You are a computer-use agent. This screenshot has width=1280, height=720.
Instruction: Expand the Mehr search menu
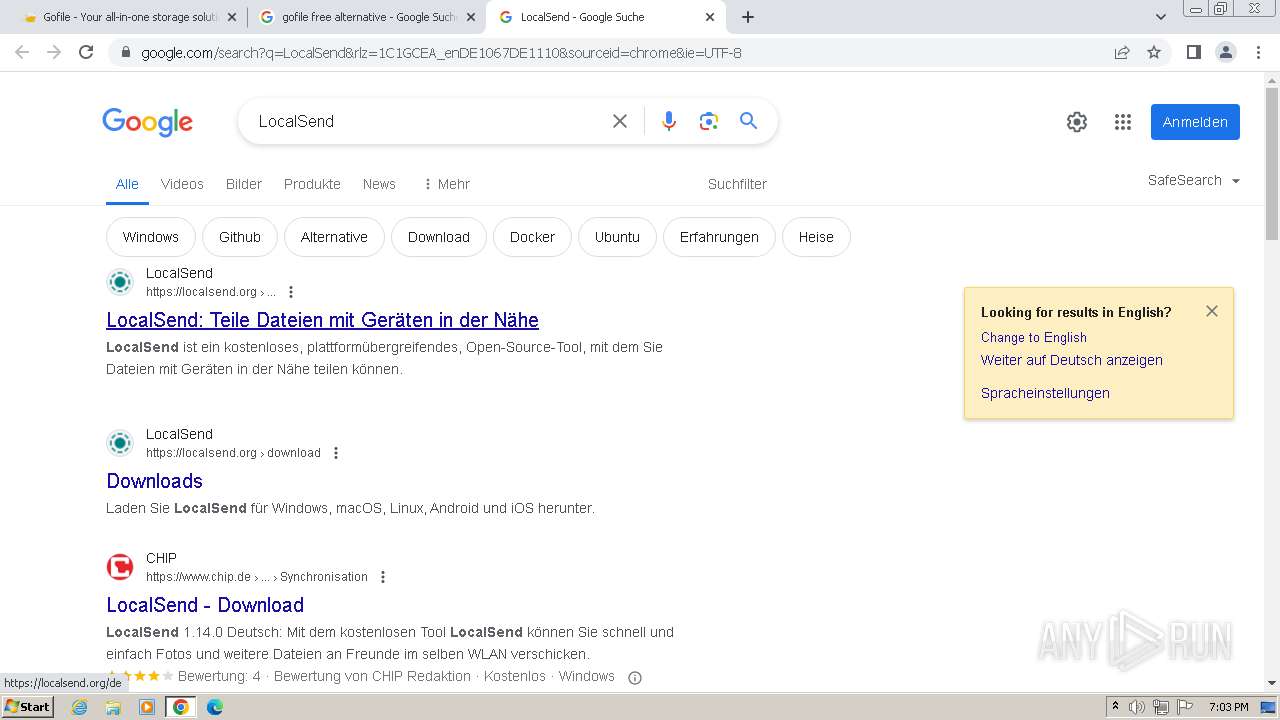pos(446,184)
